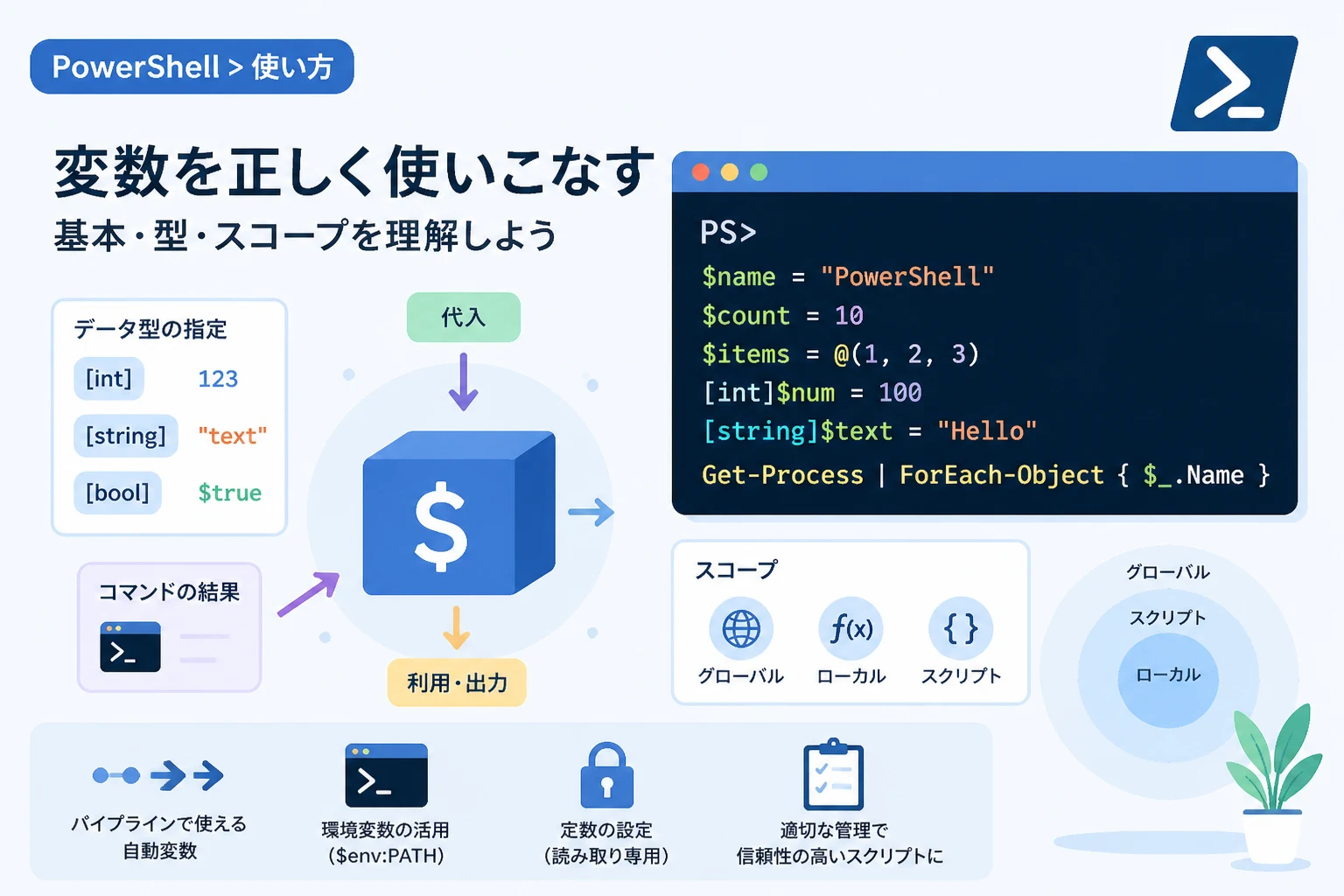Click the PS> prompt in the terminal

click(x=728, y=233)
